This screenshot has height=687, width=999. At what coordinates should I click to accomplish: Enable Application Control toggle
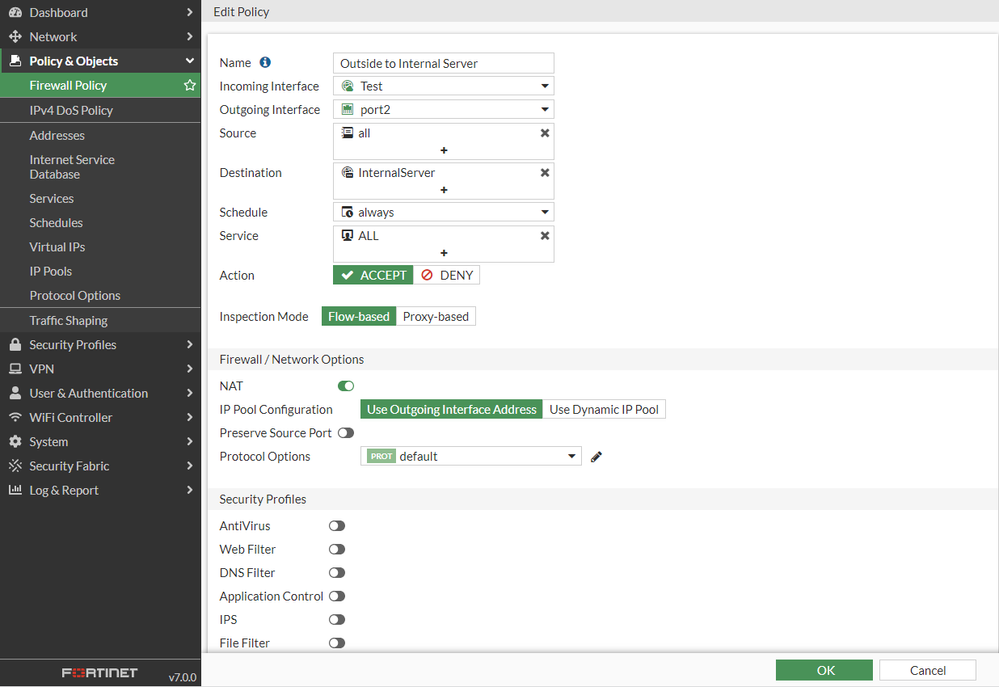pyautogui.click(x=336, y=596)
